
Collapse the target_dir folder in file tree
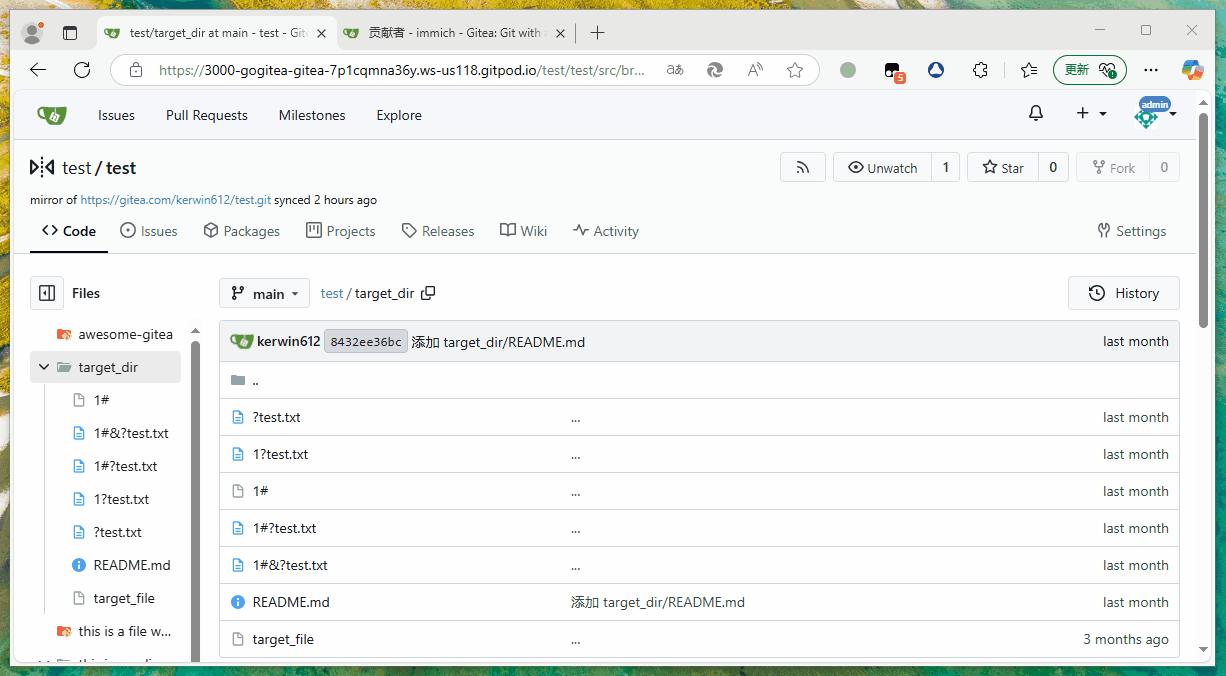coord(44,367)
